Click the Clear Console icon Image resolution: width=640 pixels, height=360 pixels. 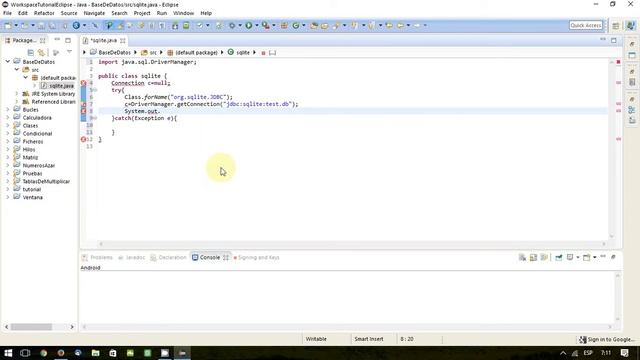click(x=522, y=257)
